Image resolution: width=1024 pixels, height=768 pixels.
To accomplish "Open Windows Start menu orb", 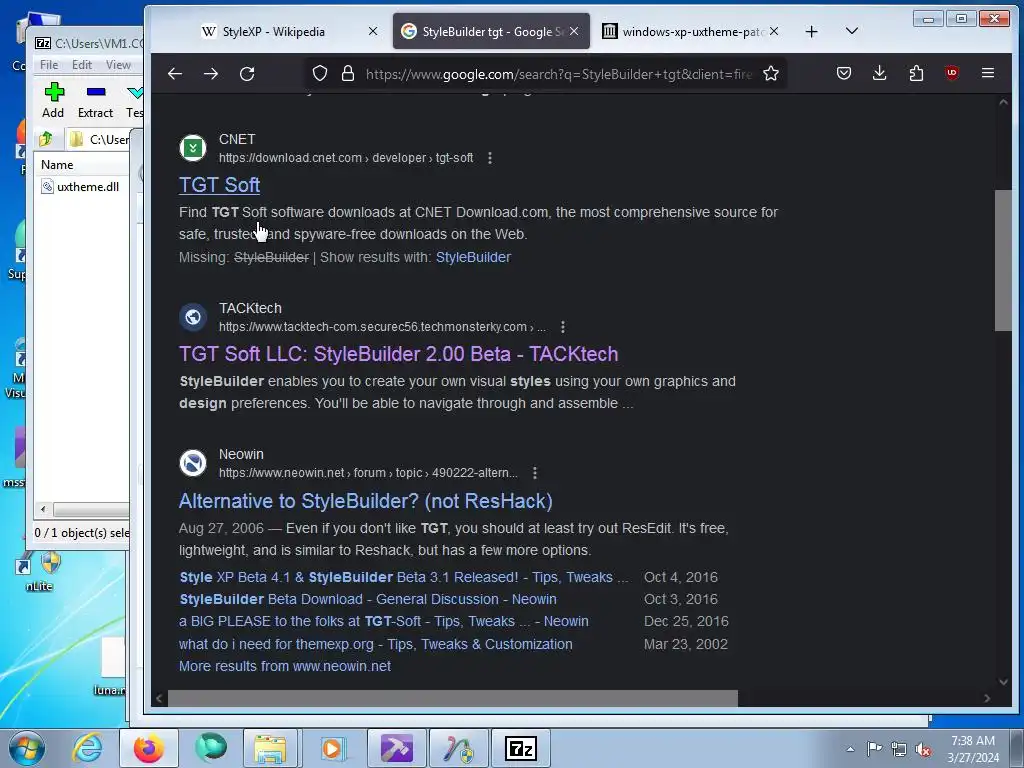I will (x=27, y=748).
